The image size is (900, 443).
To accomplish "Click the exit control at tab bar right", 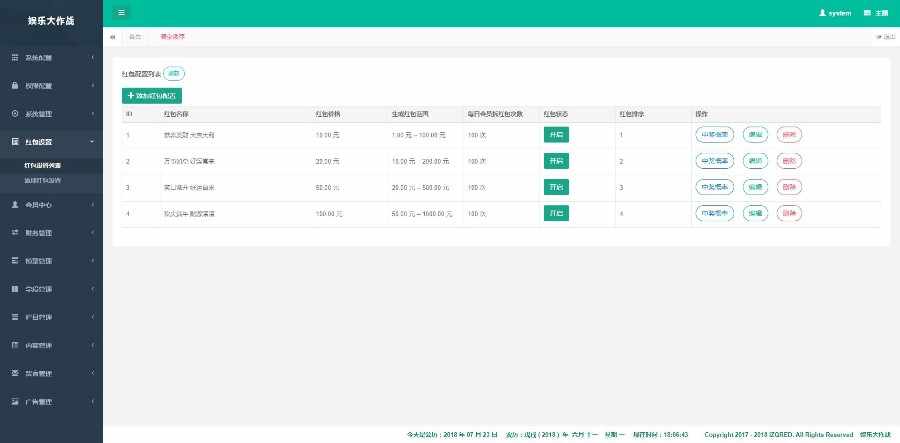I will coord(886,37).
